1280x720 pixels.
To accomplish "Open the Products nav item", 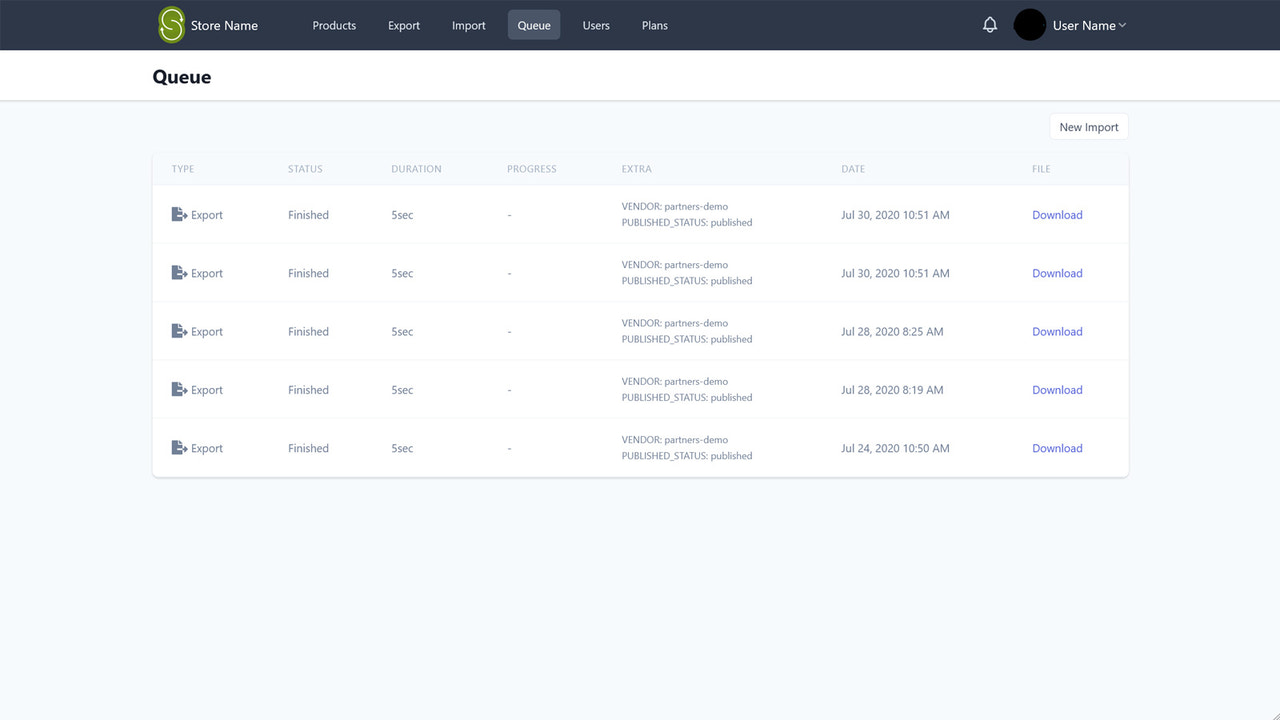I will [334, 25].
